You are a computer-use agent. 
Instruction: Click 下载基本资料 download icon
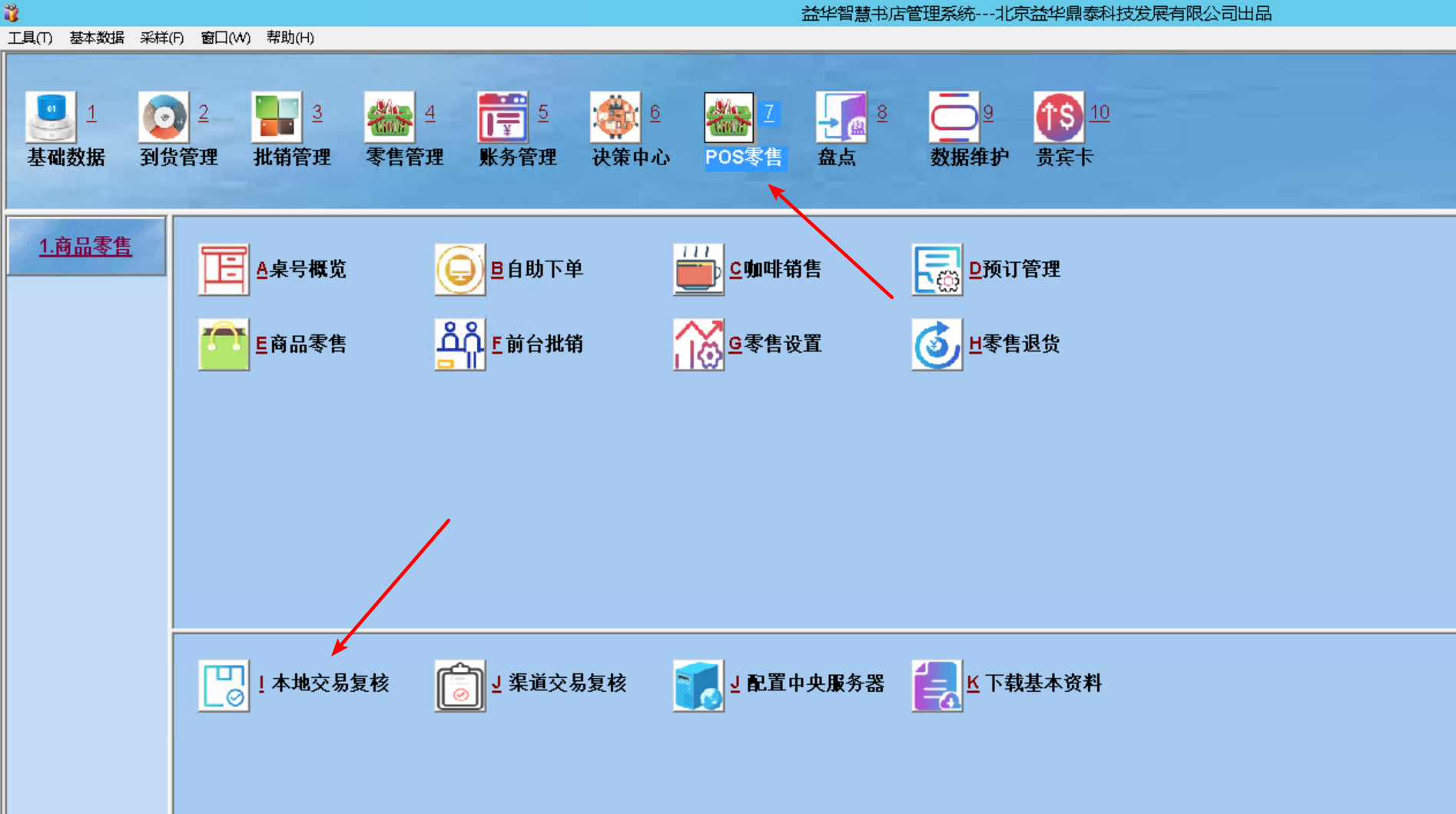pyautogui.click(x=937, y=685)
